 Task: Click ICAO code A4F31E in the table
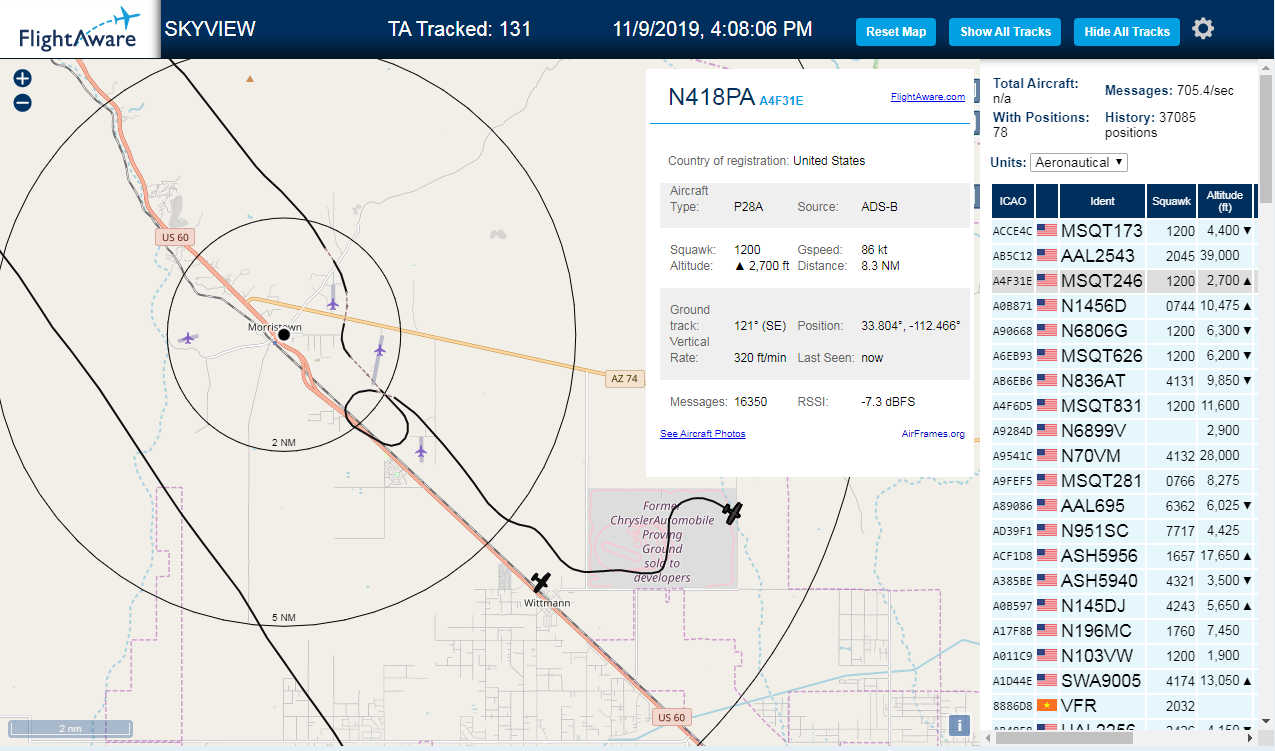(x=1012, y=281)
